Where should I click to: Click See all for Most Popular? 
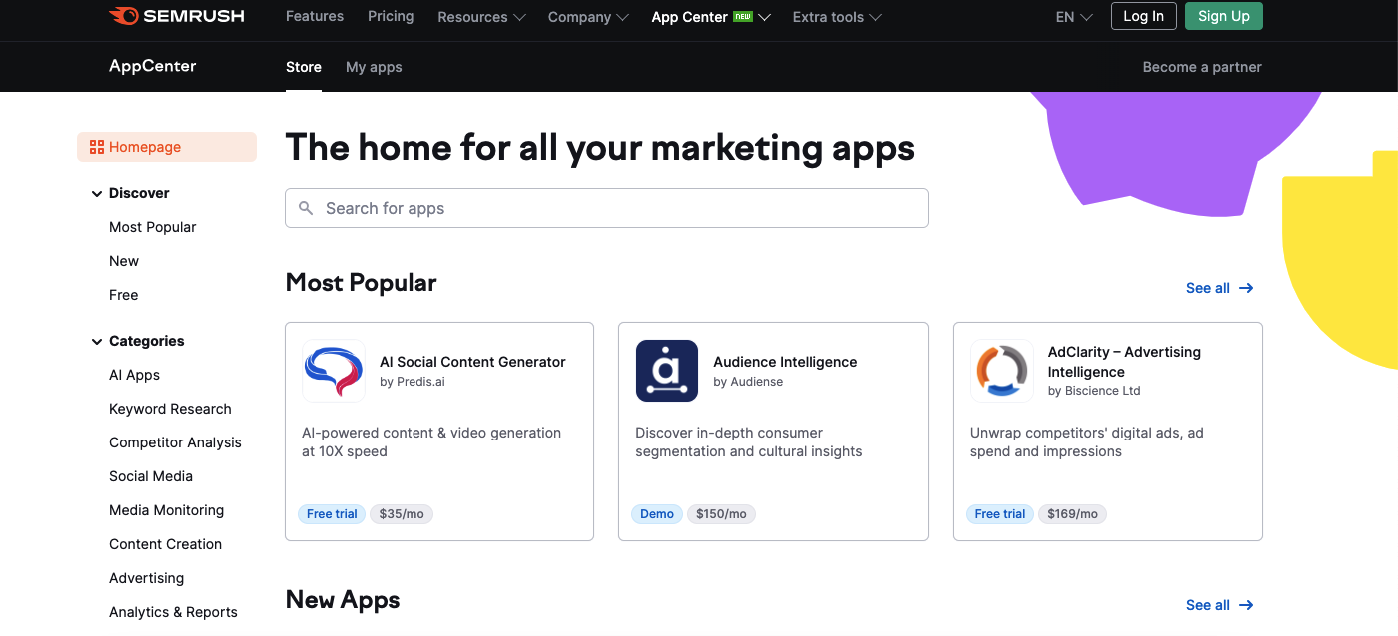(x=1219, y=288)
